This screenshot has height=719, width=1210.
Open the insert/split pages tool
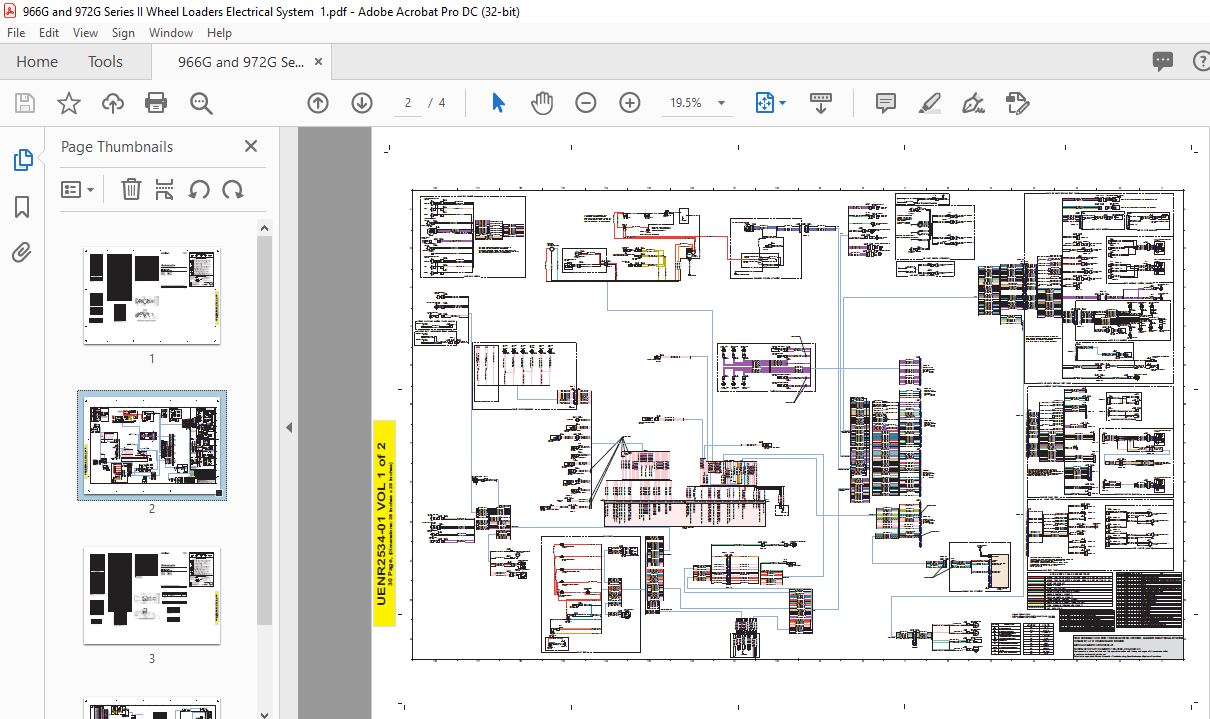(165, 189)
